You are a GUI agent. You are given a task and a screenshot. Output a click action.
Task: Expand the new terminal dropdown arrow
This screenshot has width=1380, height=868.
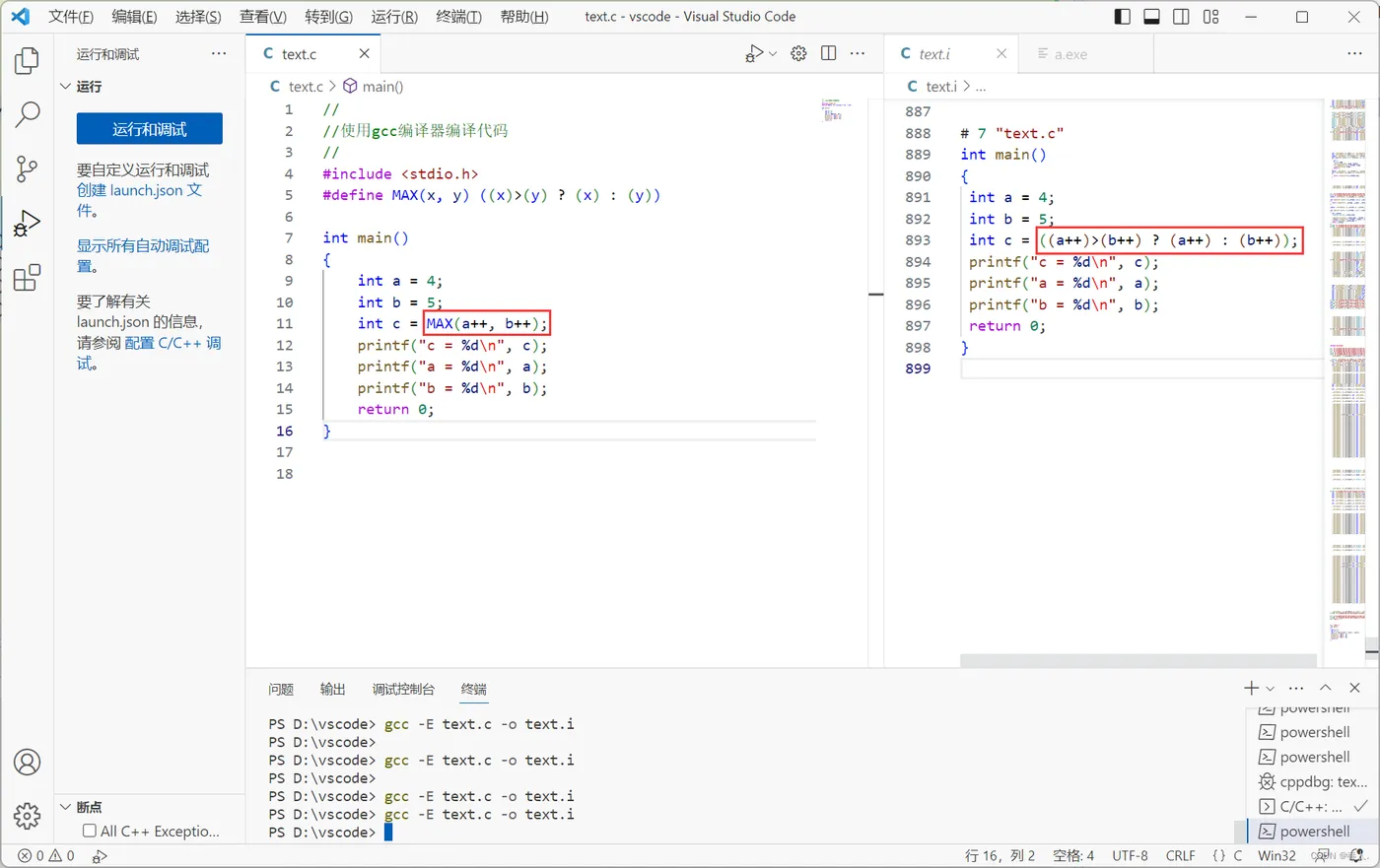coord(1271,689)
